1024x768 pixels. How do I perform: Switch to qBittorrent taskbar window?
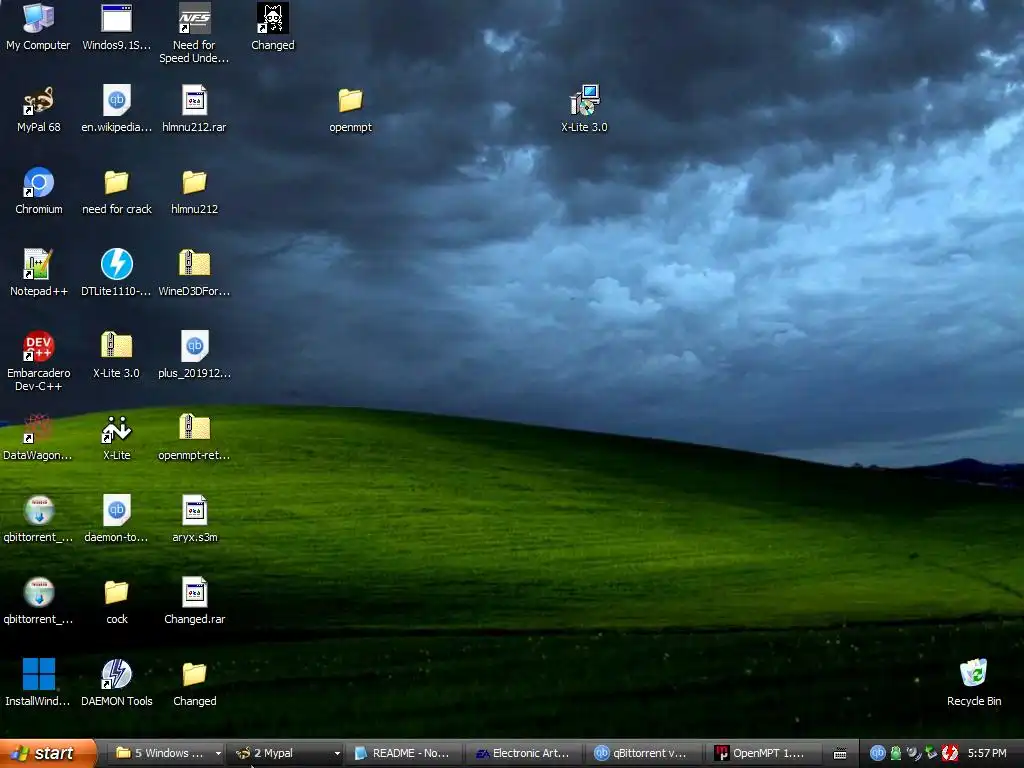click(x=643, y=753)
